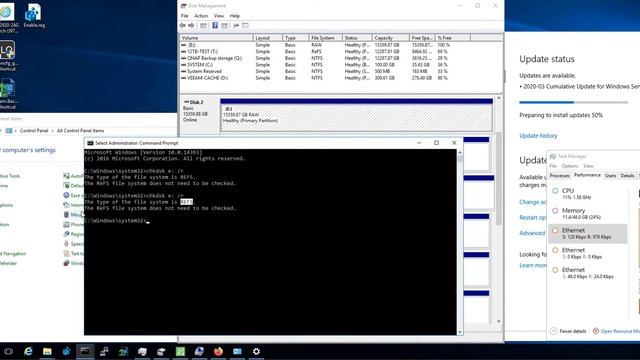The width and height of the screenshot is (640, 360).
Task: Click Layout column header
Action: pyautogui.click(x=267, y=38)
